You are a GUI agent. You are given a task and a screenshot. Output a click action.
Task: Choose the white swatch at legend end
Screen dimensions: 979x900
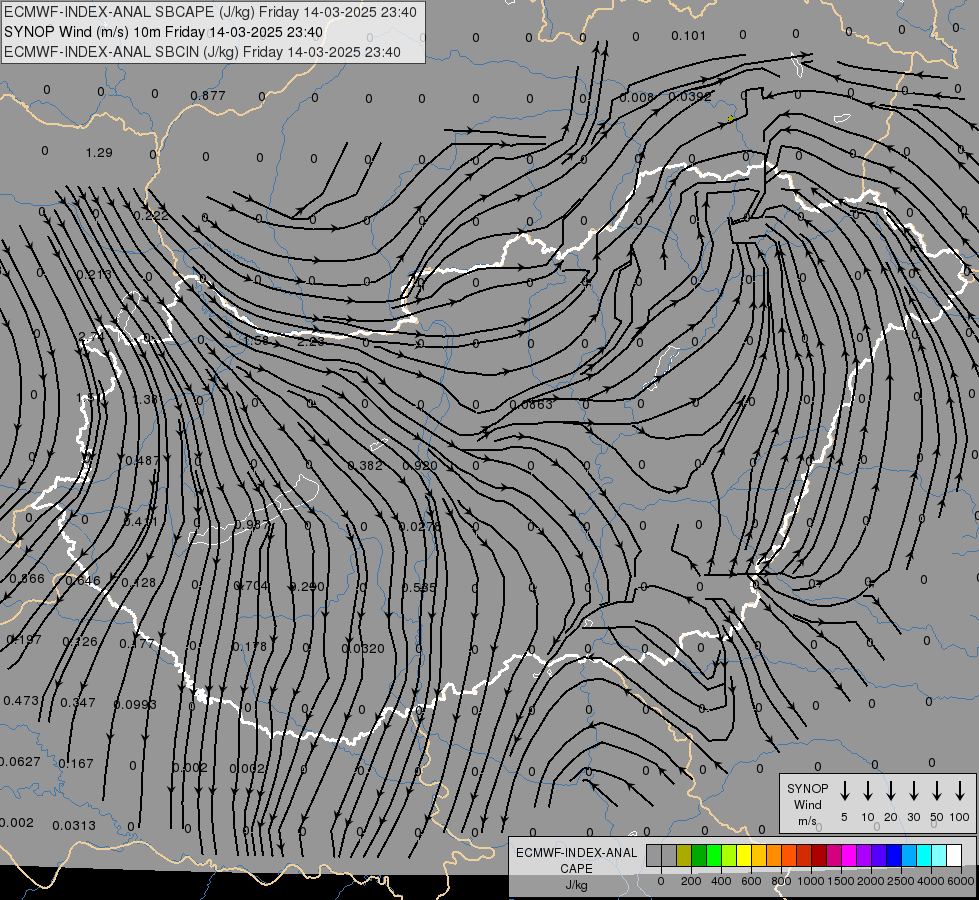(x=954, y=856)
